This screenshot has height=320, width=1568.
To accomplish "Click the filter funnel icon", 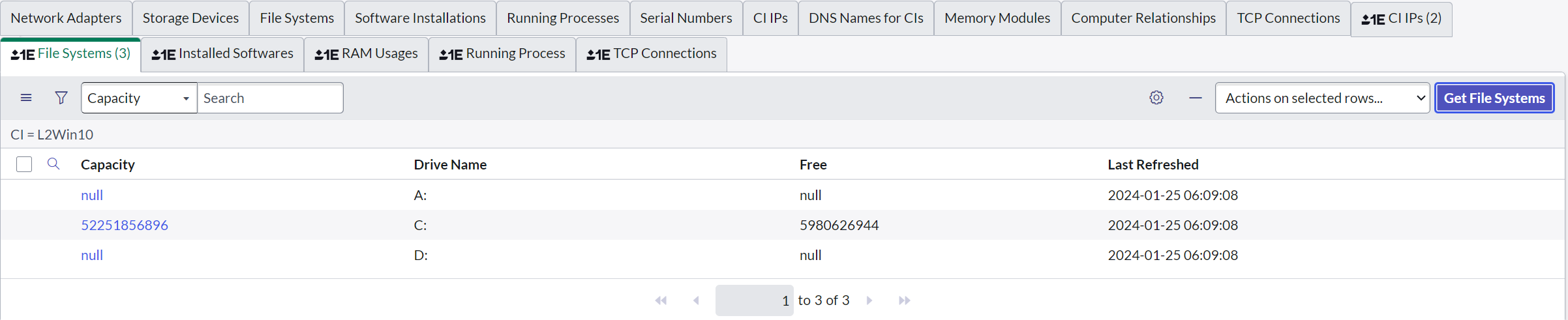I will 61,98.
